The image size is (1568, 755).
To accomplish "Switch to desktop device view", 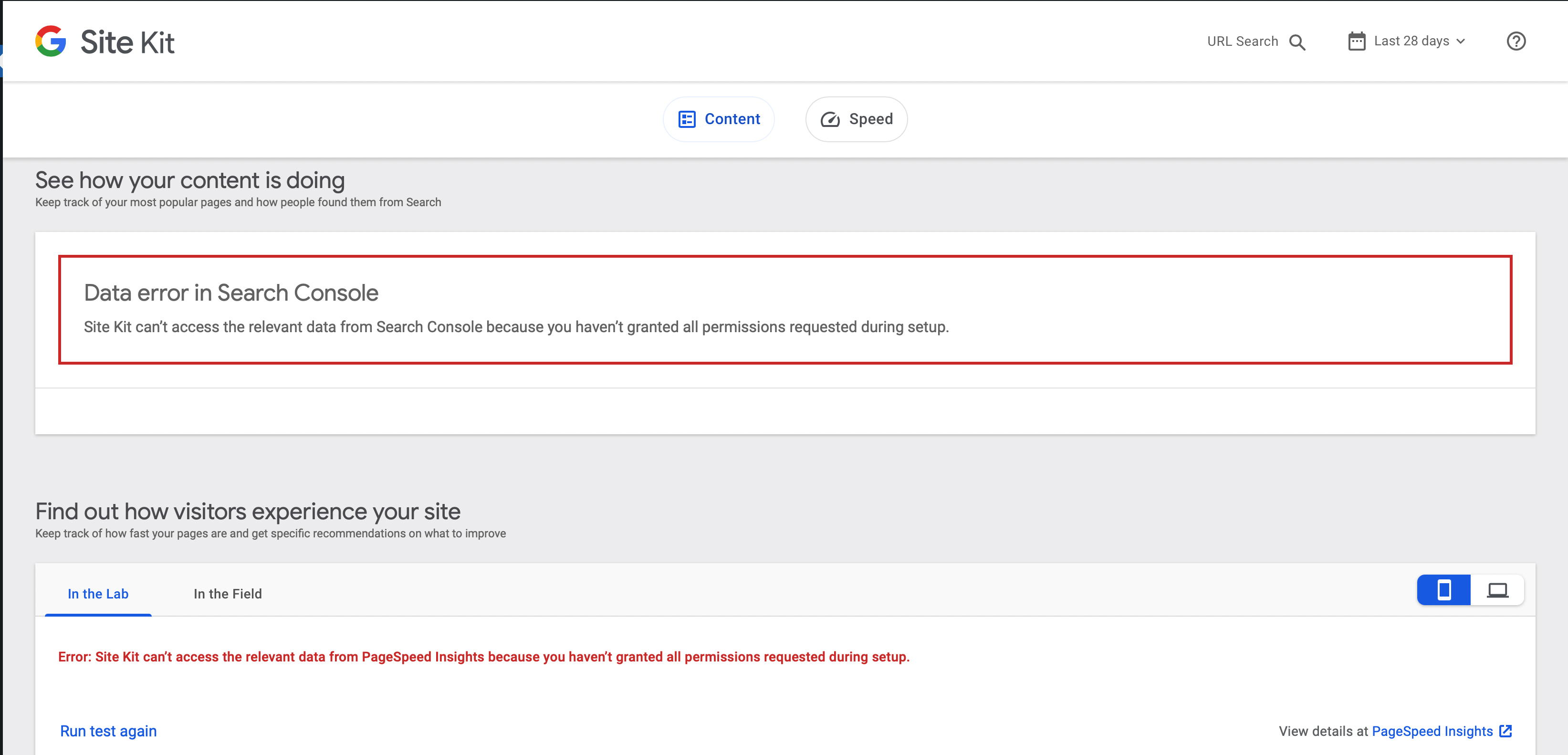I will 1497,590.
